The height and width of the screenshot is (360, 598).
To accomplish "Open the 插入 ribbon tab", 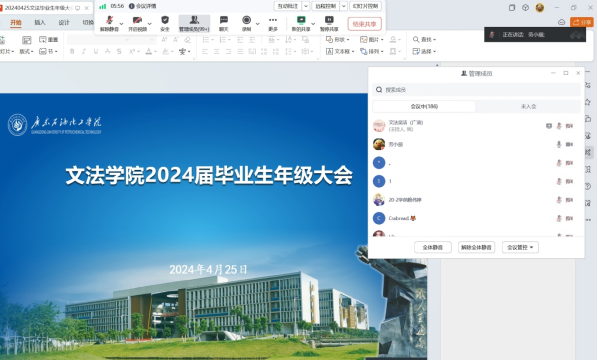I will (x=40, y=22).
